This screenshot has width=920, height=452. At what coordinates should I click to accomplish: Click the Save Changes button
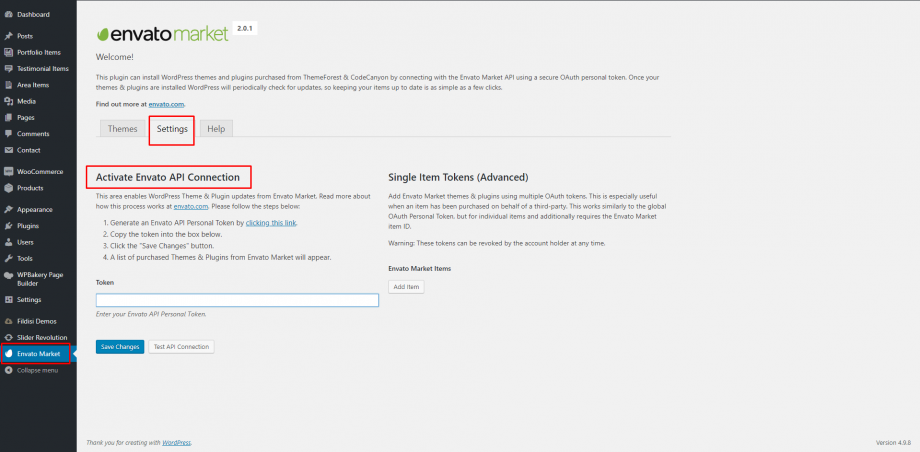pyautogui.click(x=120, y=347)
